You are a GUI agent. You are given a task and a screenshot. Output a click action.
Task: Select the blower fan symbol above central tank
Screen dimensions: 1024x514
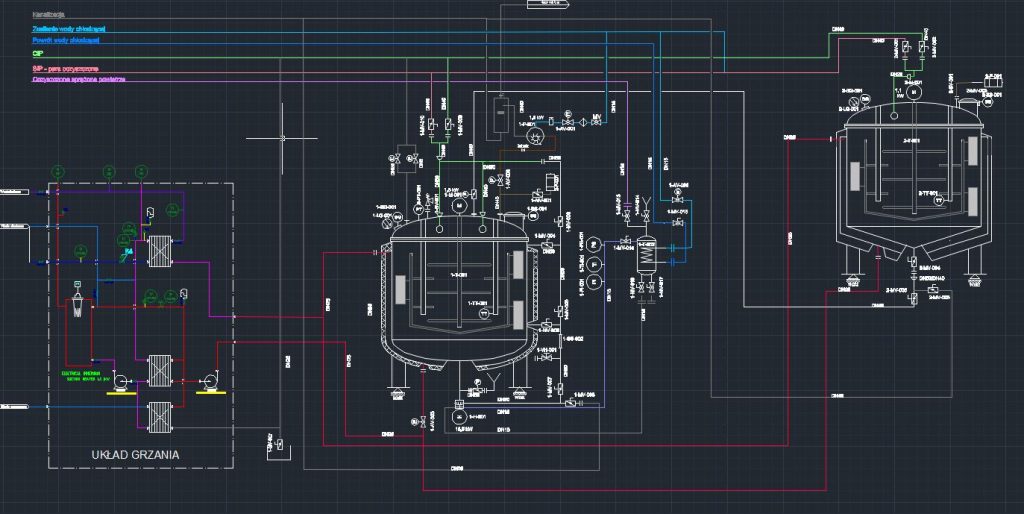coord(534,137)
